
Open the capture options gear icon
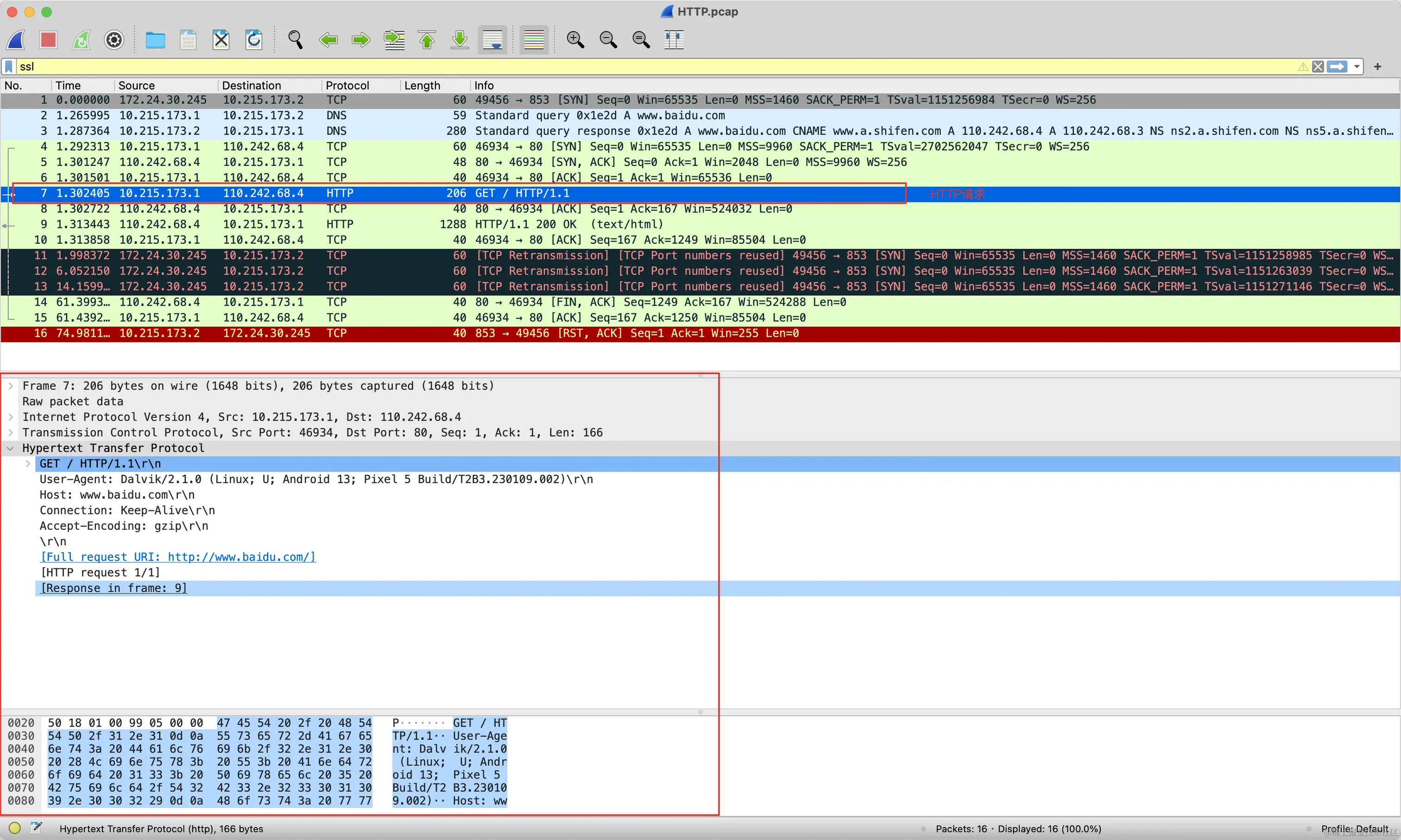(114, 40)
